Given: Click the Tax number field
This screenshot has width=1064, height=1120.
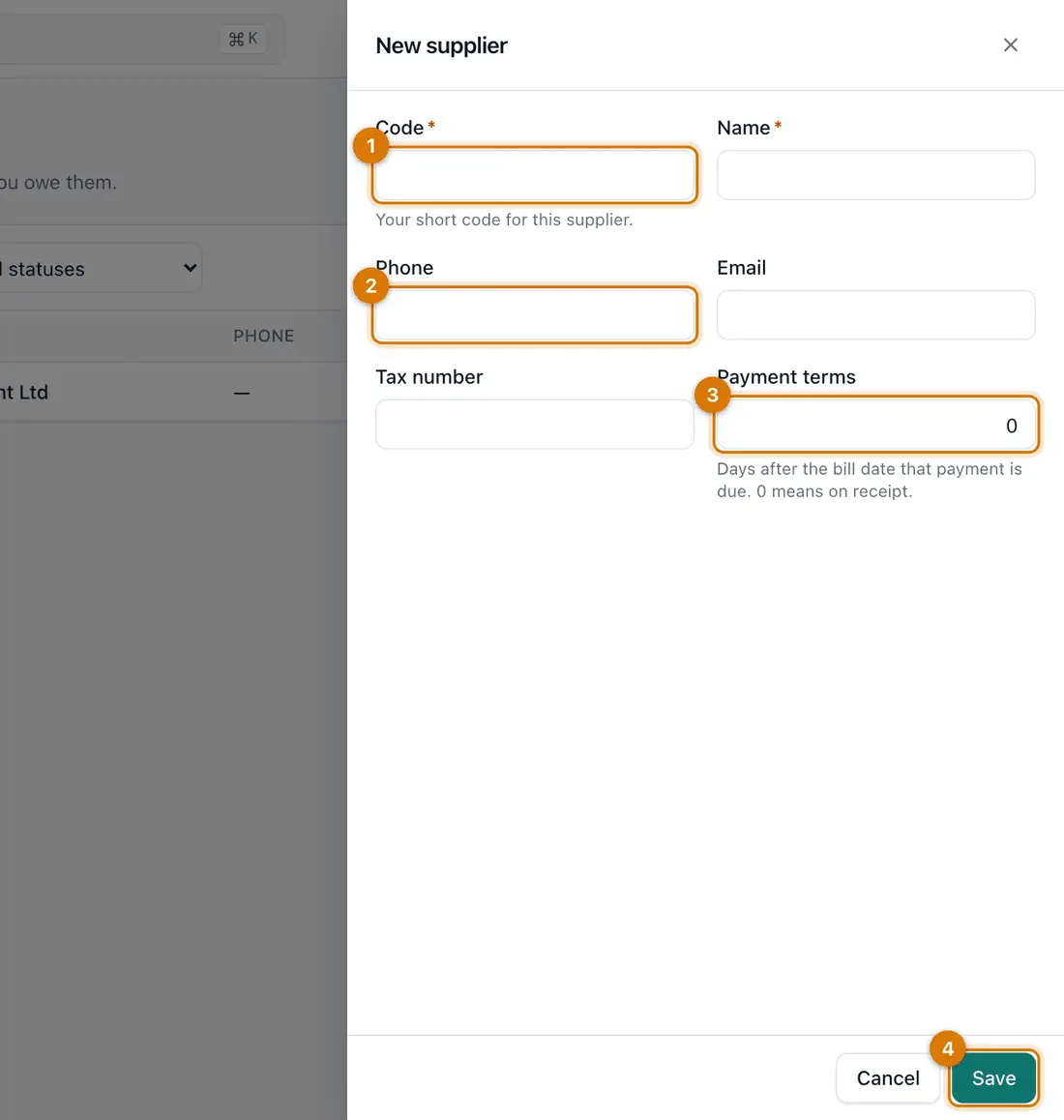Looking at the screenshot, I should pos(535,425).
